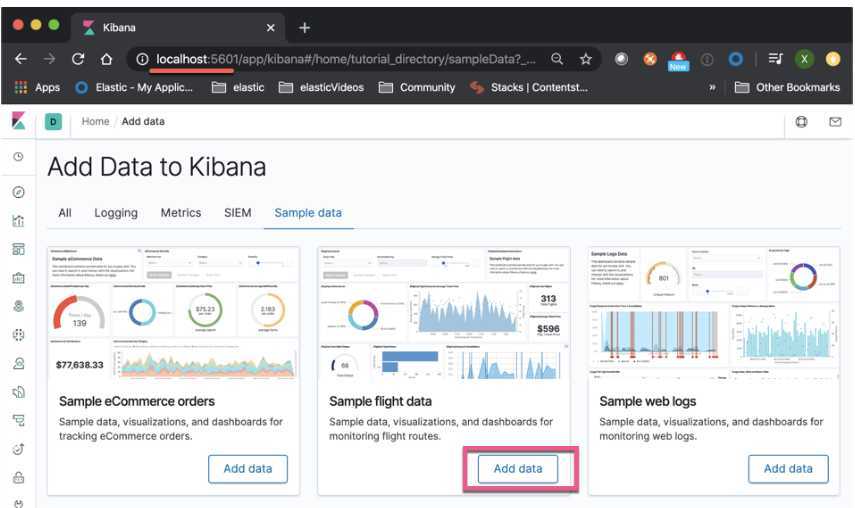Open Discover compass icon in sidebar
This screenshot has width=855, height=508.
[x=19, y=192]
